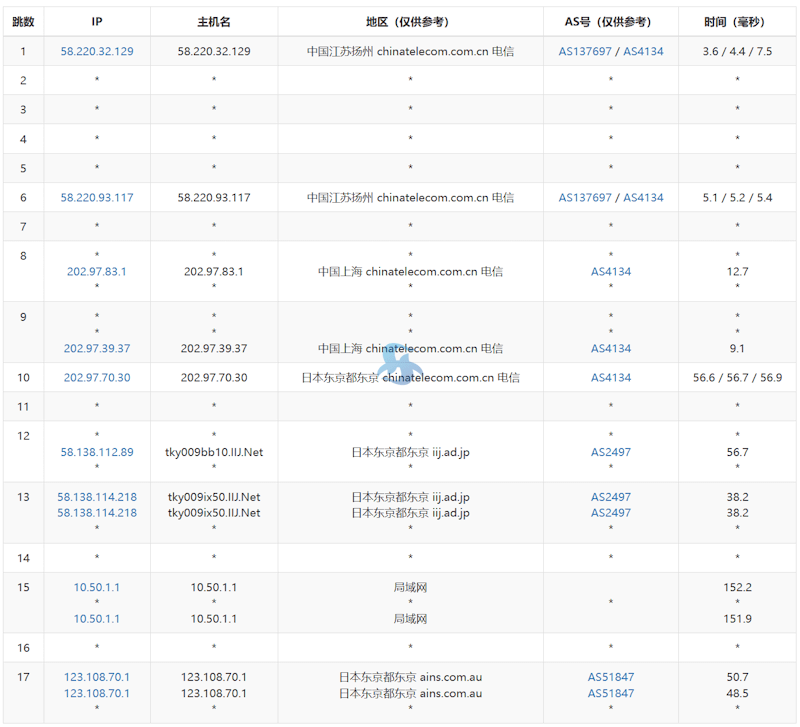Click the 10.50.1.1 IP link on the 151.9 line

point(97,619)
